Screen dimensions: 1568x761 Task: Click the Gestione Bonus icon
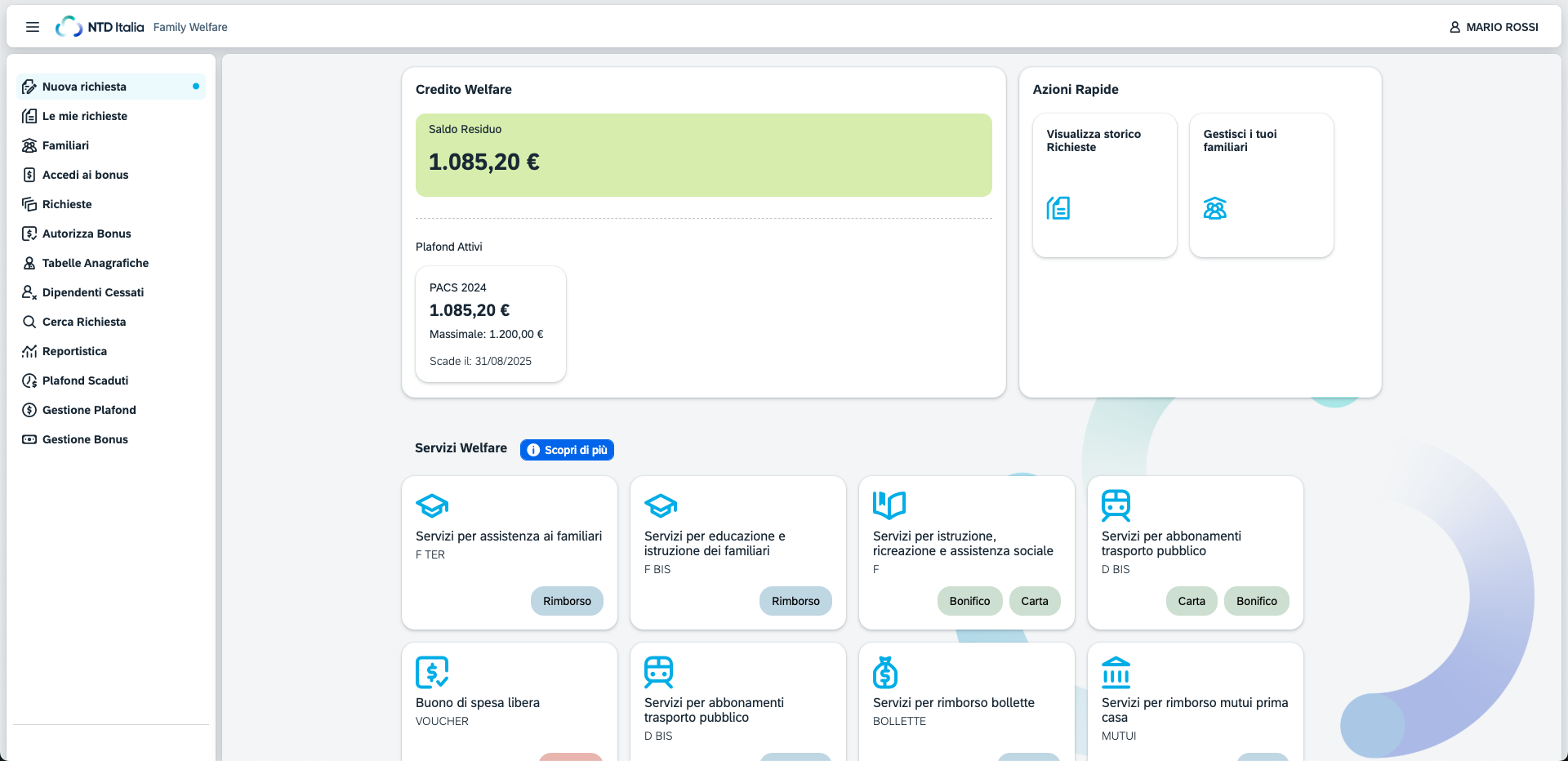point(29,439)
